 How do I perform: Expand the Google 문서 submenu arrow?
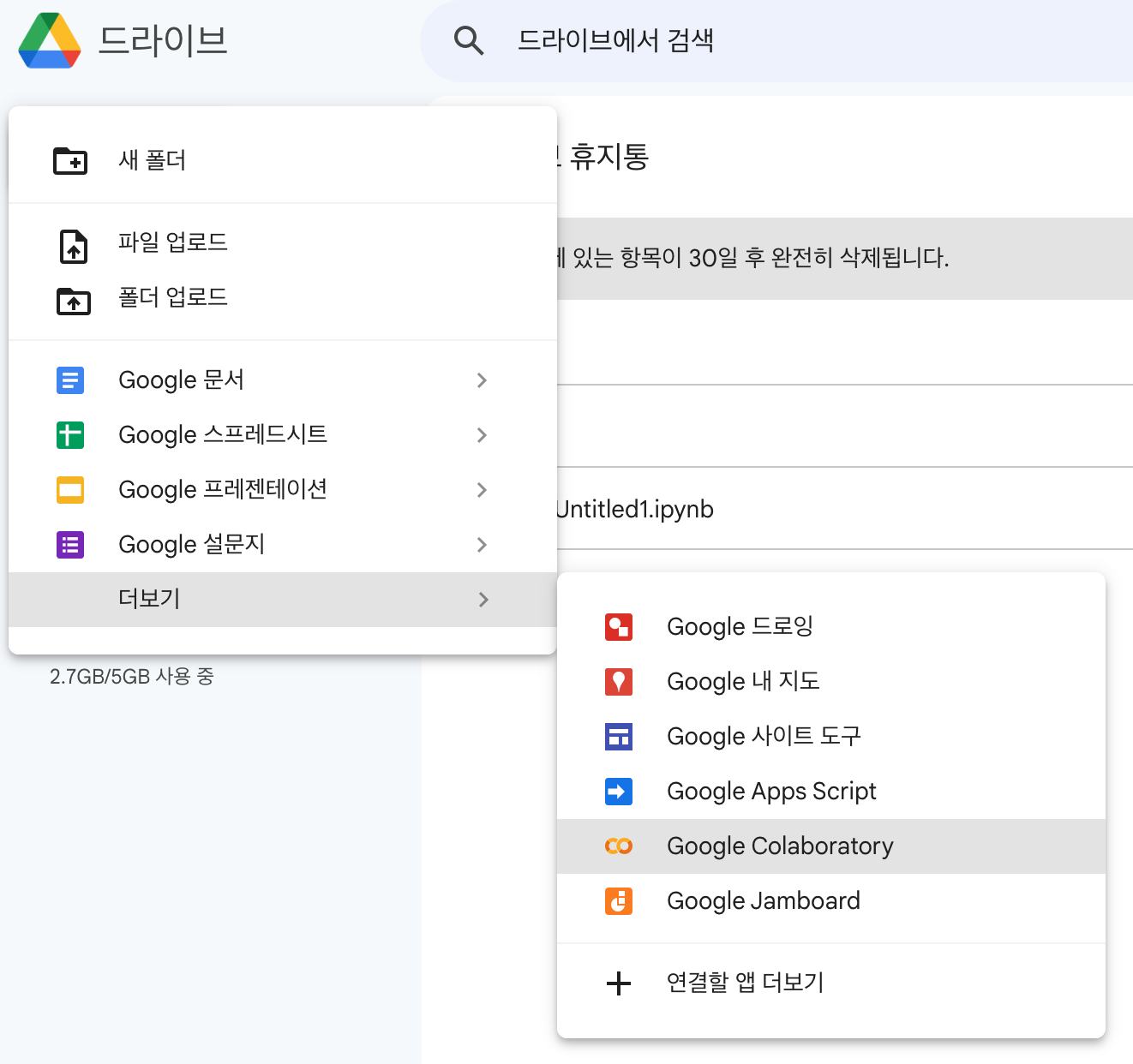(x=482, y=380)
